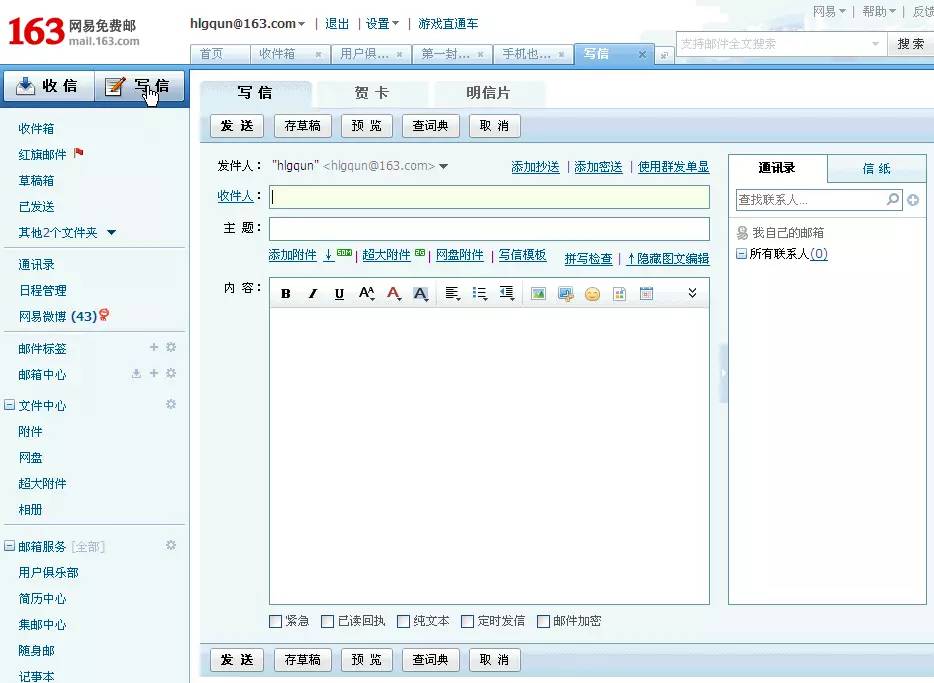Apply underline formatting to text
Screen dimensions: 934x683
[339, 294]
